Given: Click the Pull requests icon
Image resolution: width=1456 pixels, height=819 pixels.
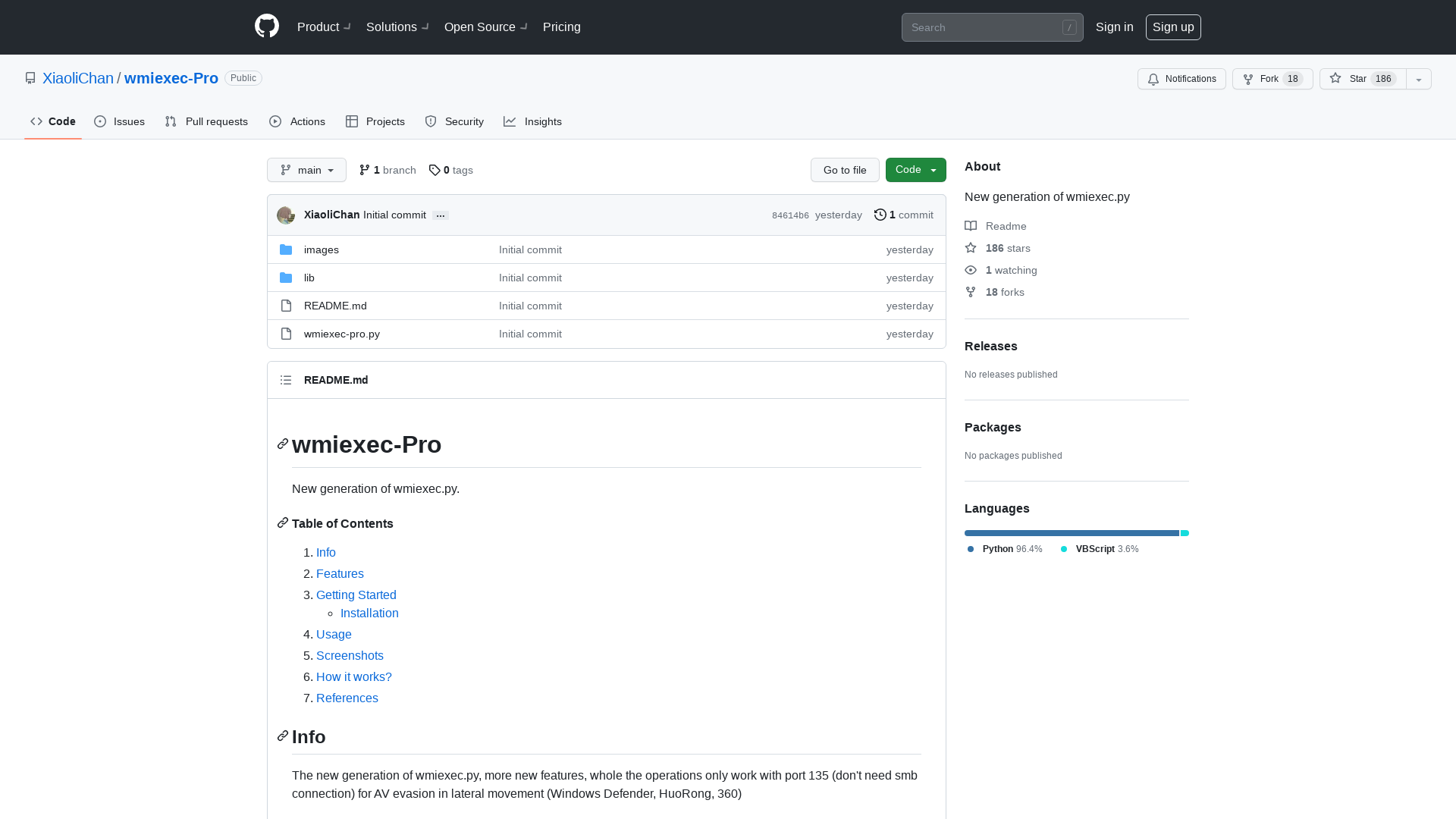Looking at the screenshot, I should (x=171, y=121).
